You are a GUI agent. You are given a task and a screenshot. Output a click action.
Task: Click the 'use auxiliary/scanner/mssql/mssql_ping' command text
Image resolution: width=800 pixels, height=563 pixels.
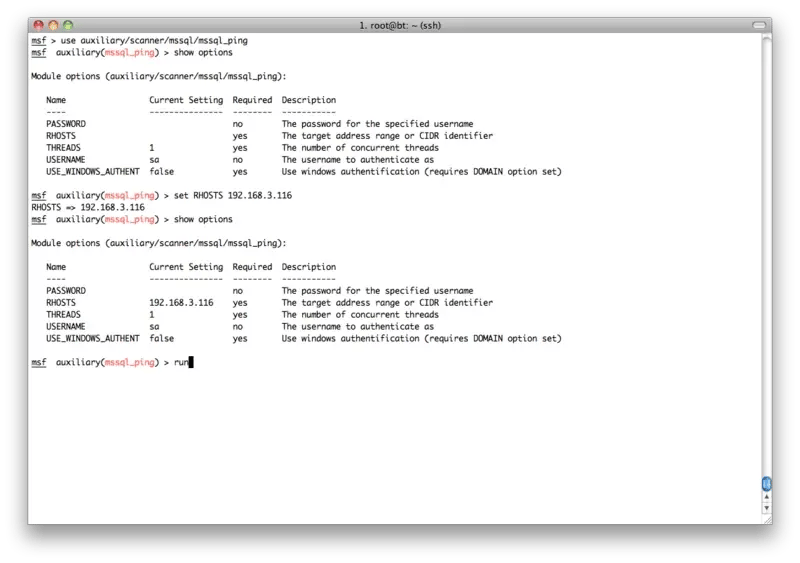pyautogui.click(x=155, y=39)
